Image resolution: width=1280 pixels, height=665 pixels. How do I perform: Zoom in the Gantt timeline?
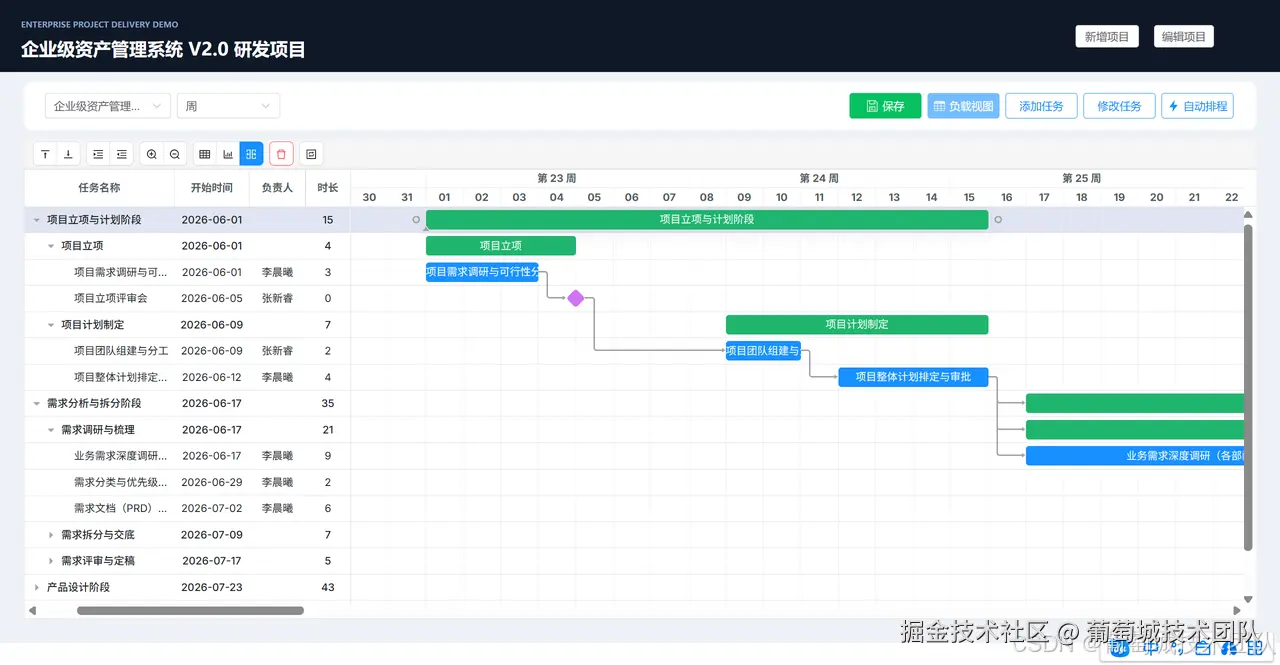[152, 154]
